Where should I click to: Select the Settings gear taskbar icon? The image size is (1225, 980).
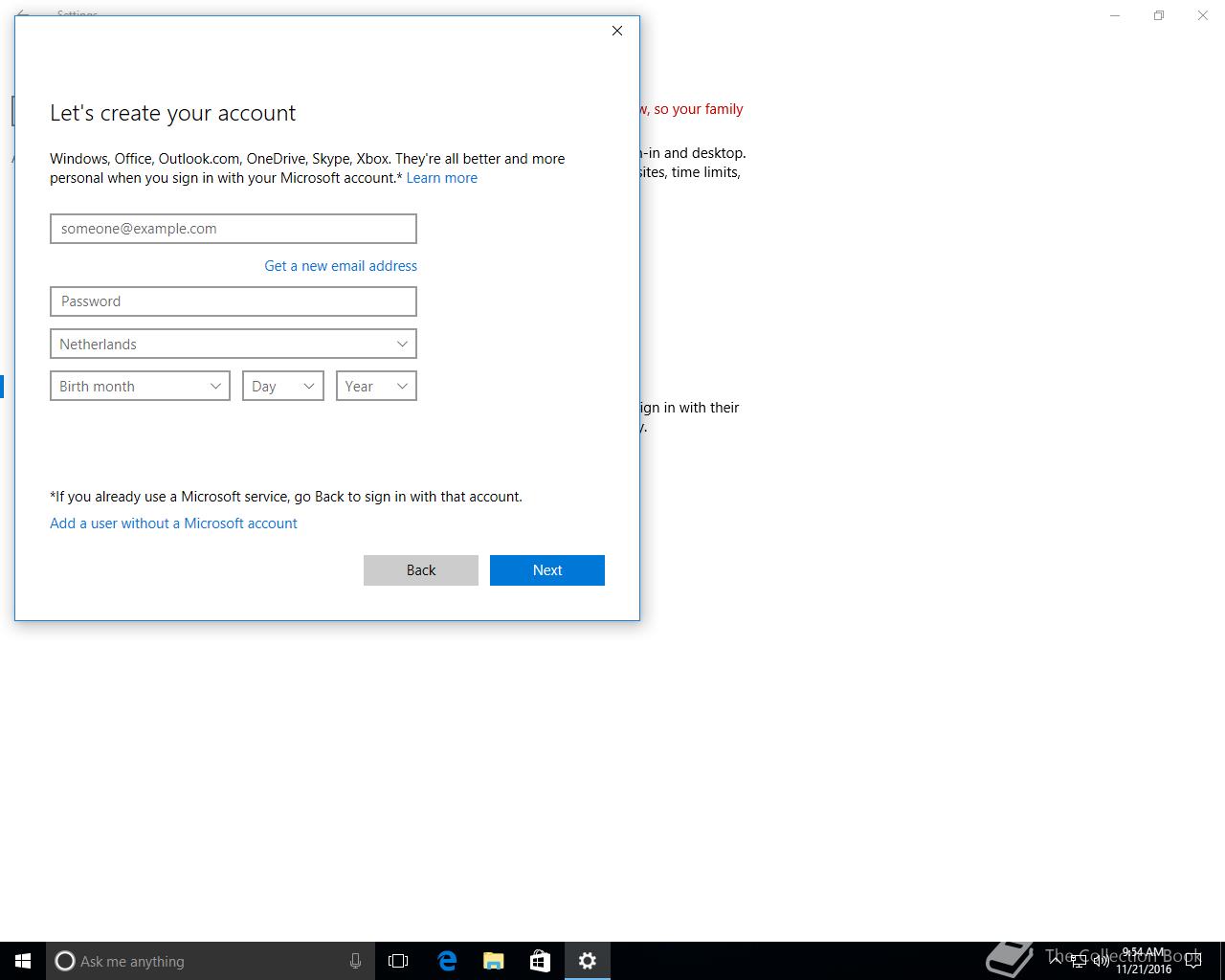587,961
